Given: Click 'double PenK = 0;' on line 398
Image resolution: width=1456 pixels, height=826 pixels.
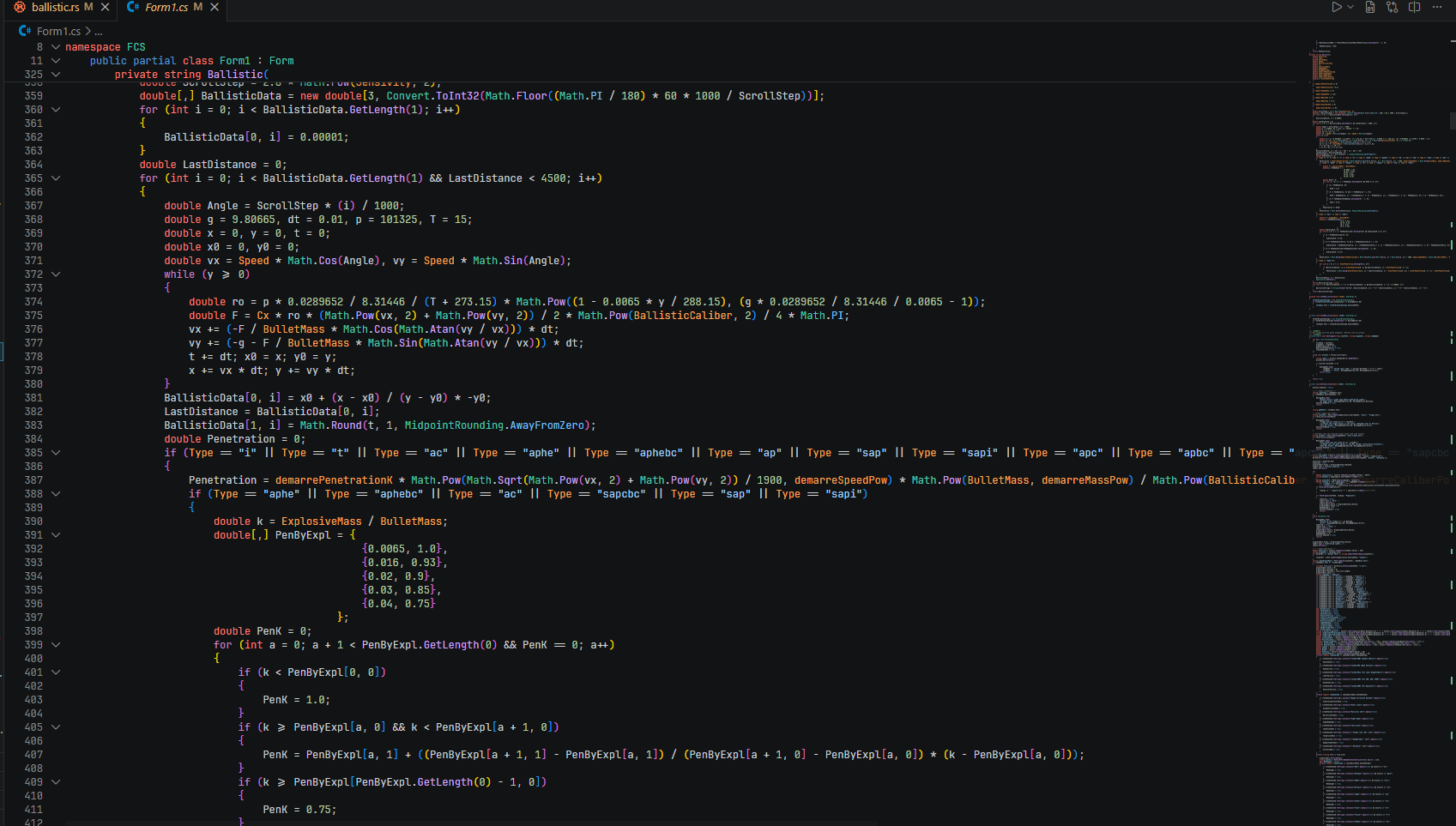Looking at the screenshot, I should click(263, 631).
